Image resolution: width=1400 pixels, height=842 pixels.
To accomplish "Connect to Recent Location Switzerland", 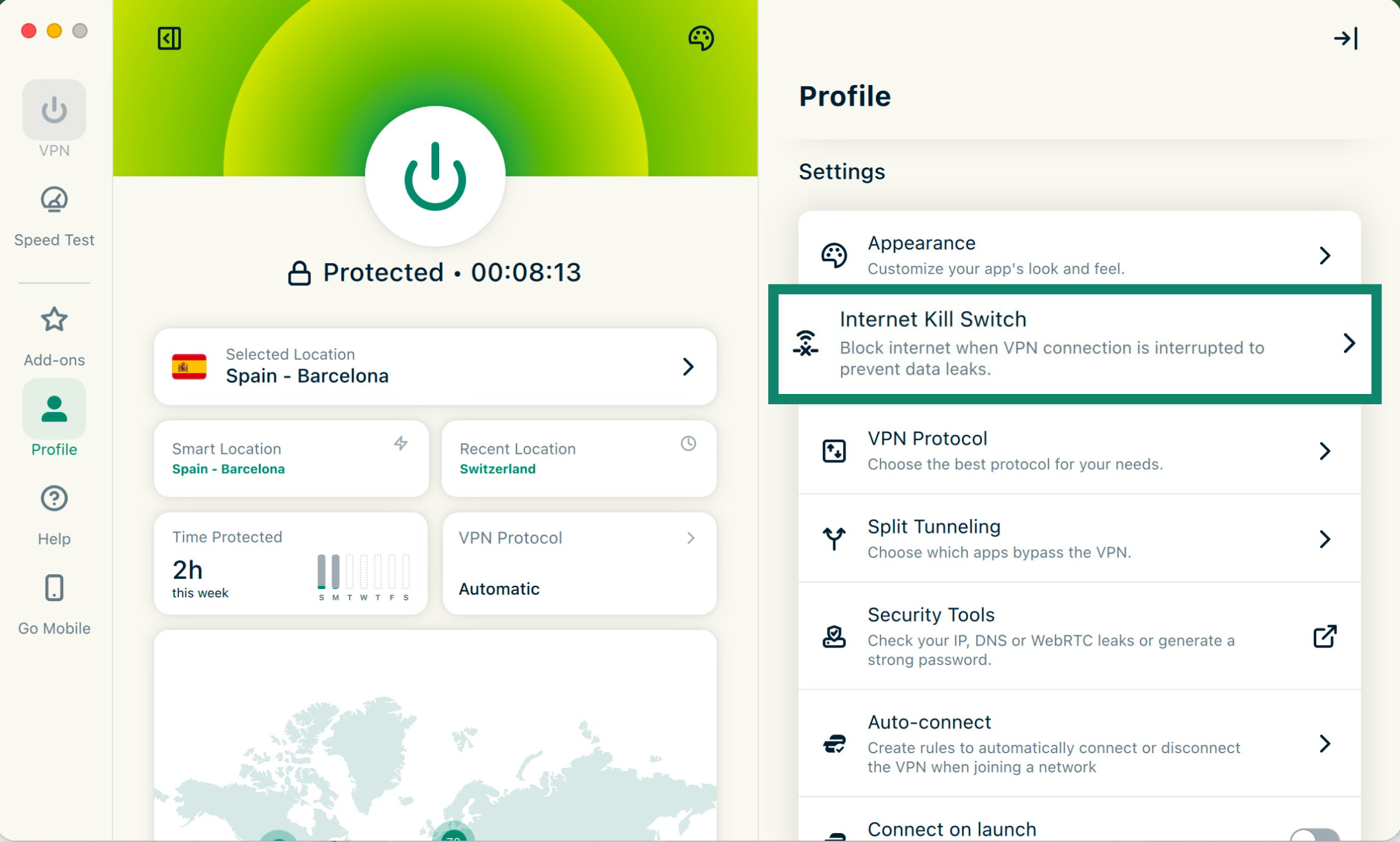I will pyautogui.click(x=578, y=458).
